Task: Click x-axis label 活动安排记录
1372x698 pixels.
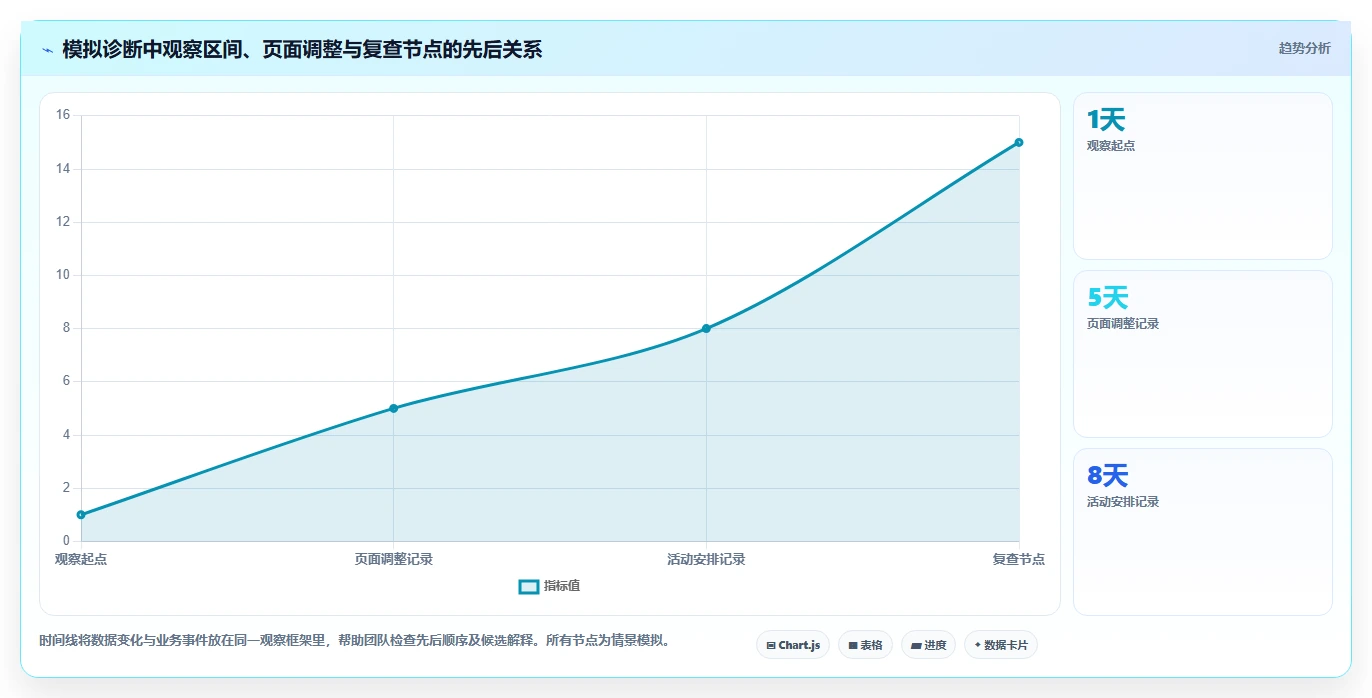Action: click(706, 559)
